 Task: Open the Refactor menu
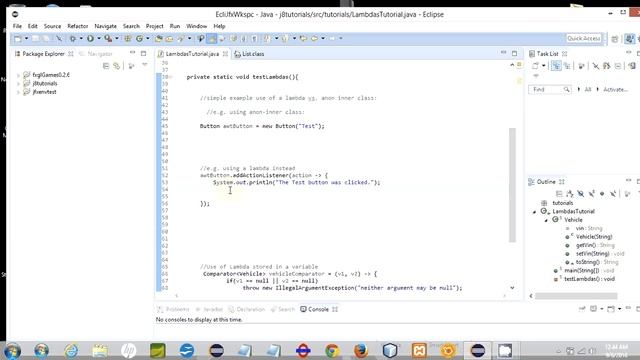78,26
